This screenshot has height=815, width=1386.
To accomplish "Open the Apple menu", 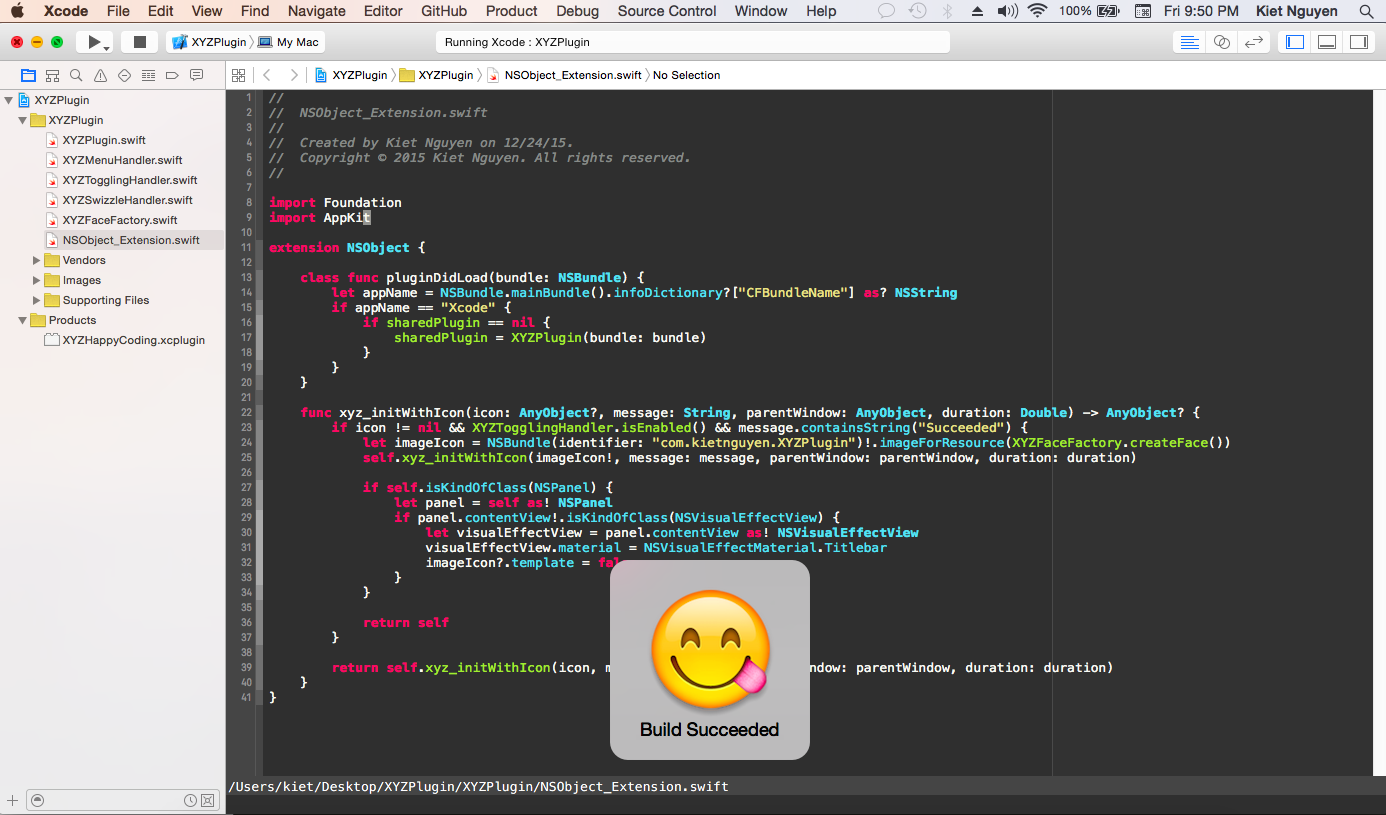I will point(17,11).
